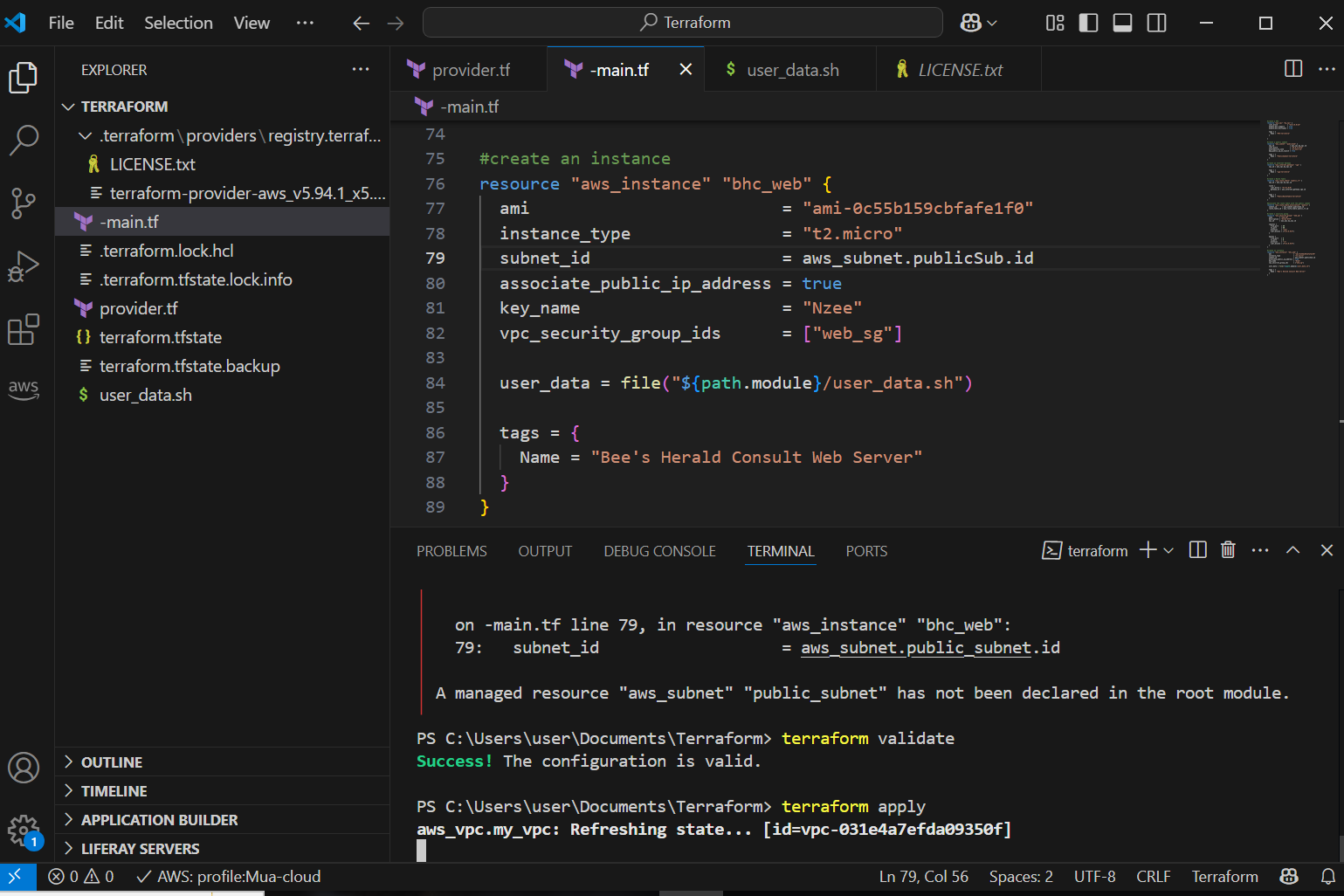
Task: Open .terraform.tfstate.lock.info file
Action: [x=223, y=279]
